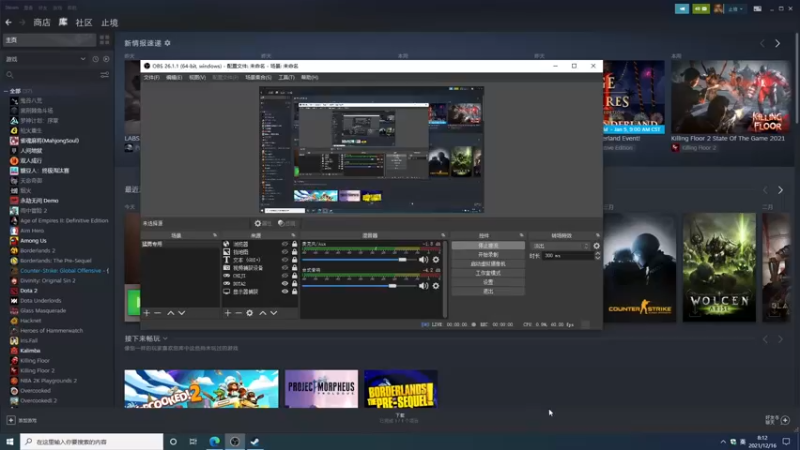Mute the second mixer channel speaker icon
This screenshot has height=450, width=800.
423,286
